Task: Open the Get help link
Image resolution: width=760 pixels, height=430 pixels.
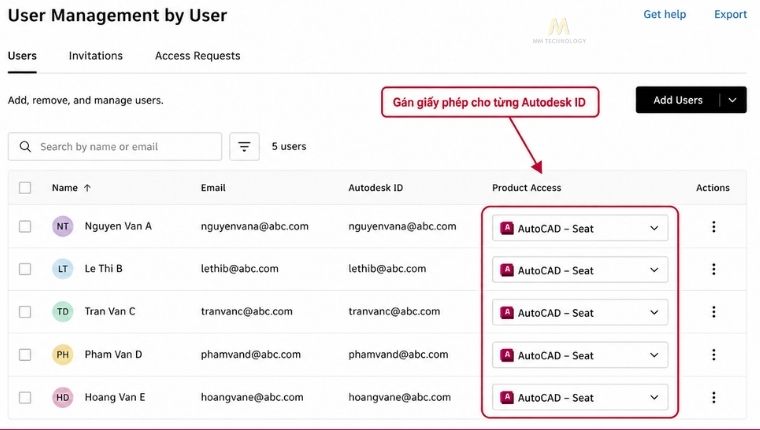Action: [x=665, y=15]
